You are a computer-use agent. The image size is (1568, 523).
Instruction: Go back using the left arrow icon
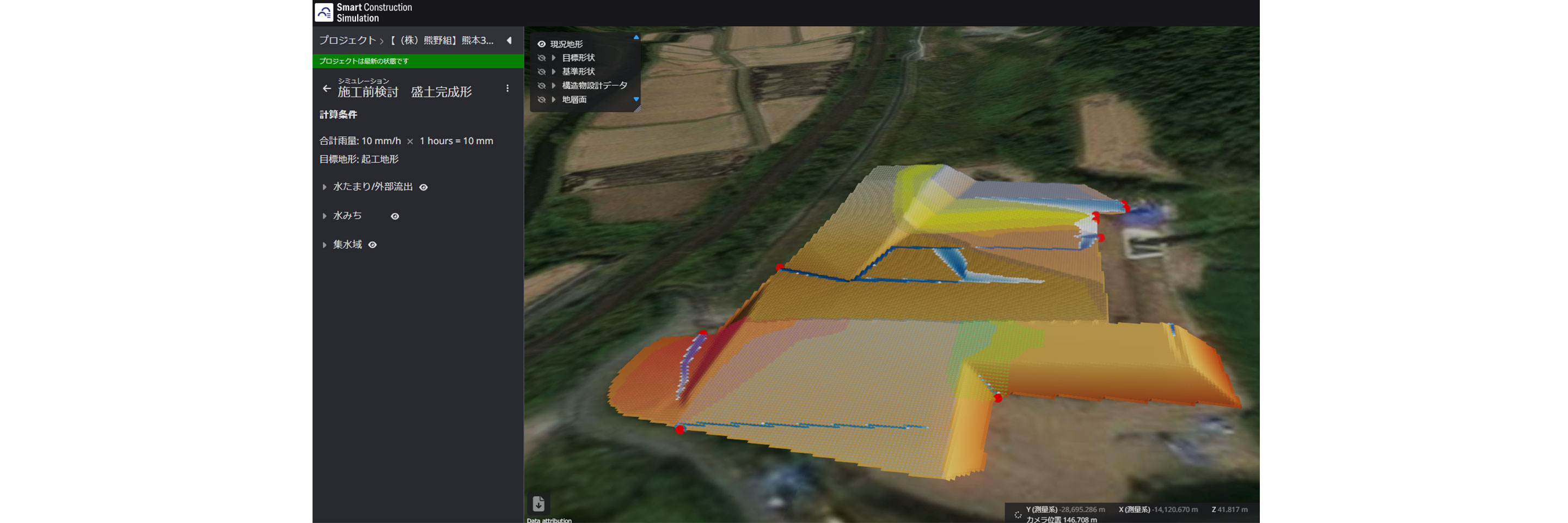point(327,89)
